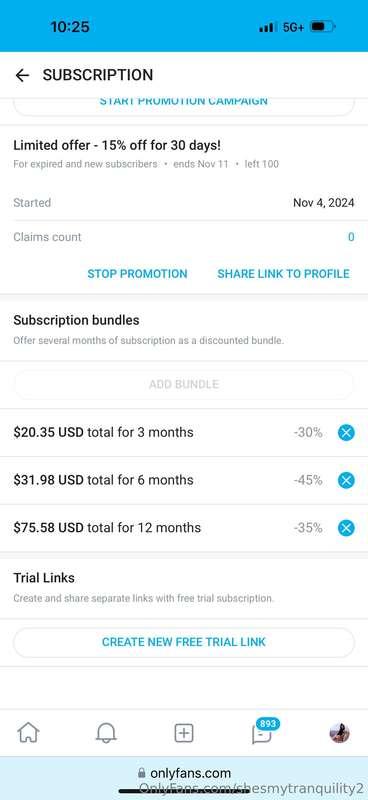Tap the lock icon beside onlyfans.com

[x=142, y=773]
